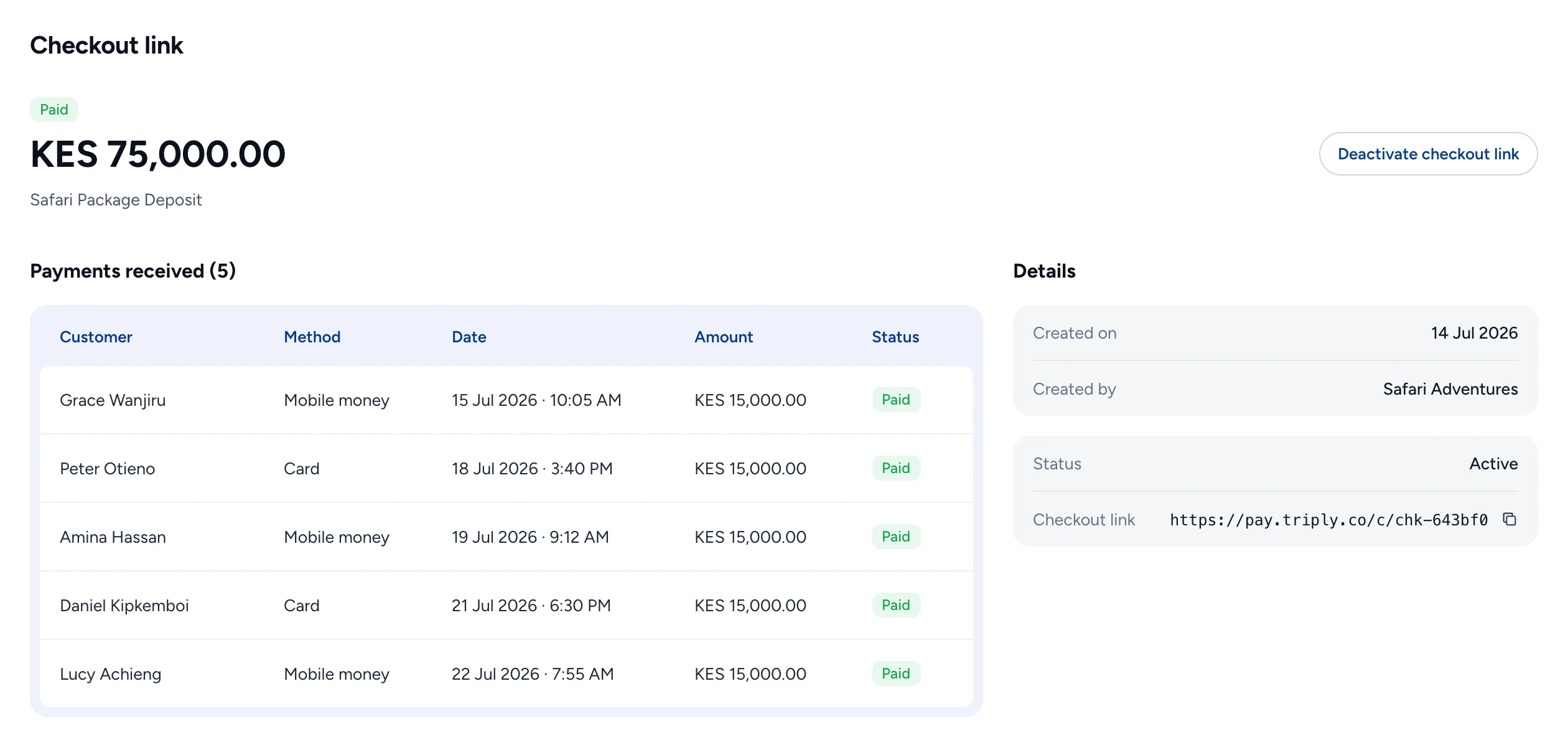The height and width of the screenshot is (732, 1568).
Task: Click the Paid badge above total amount
Action: coord(54,110)
